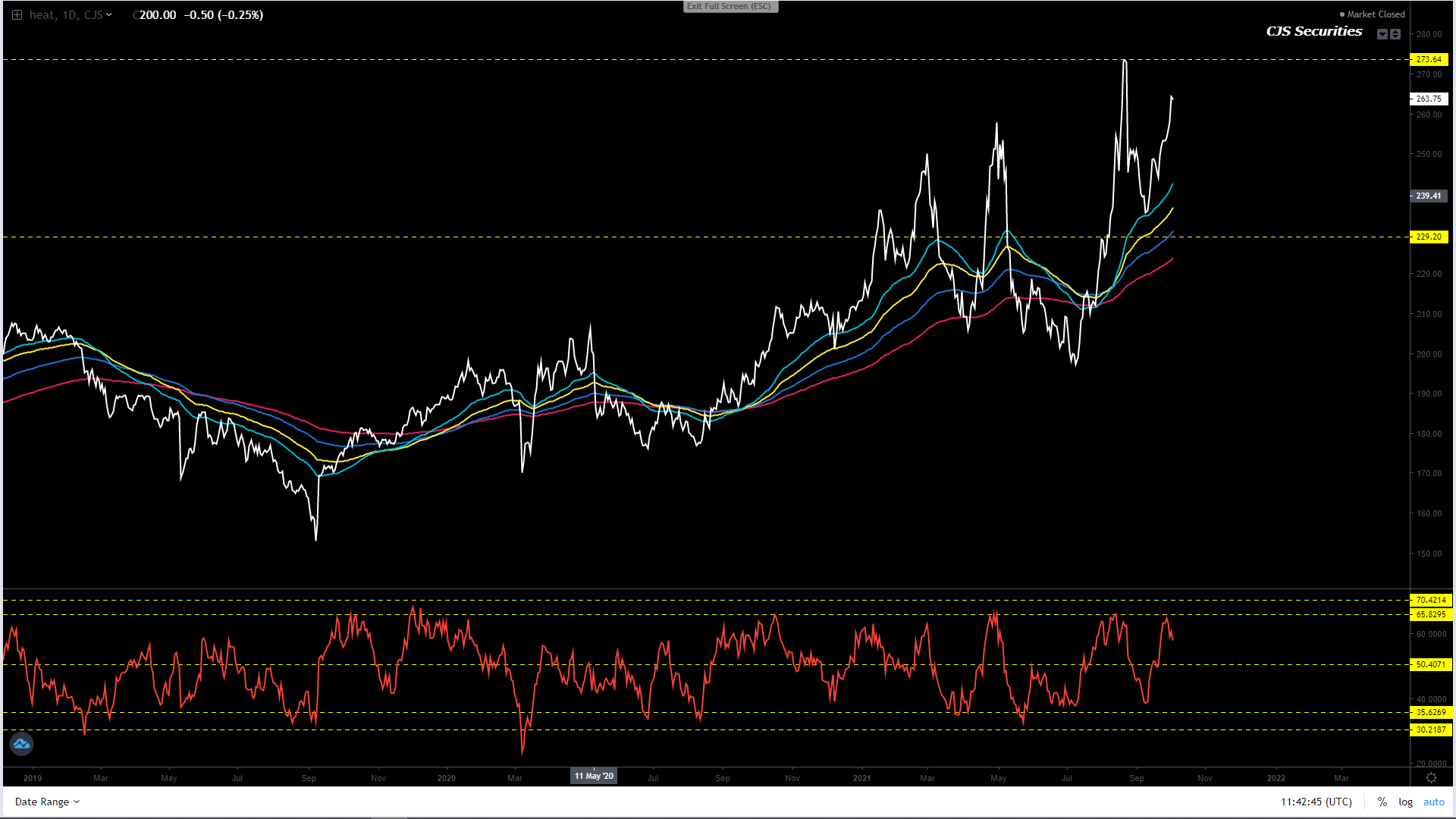This screenshot has width=1456, height=819.
Task: Click the CJS Securities watermark text
Action: tap(1313, 32)
